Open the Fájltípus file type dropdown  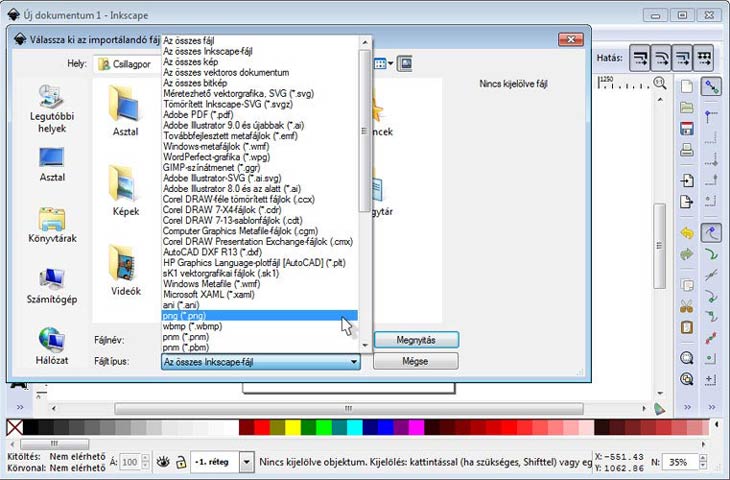coord(260,362)
